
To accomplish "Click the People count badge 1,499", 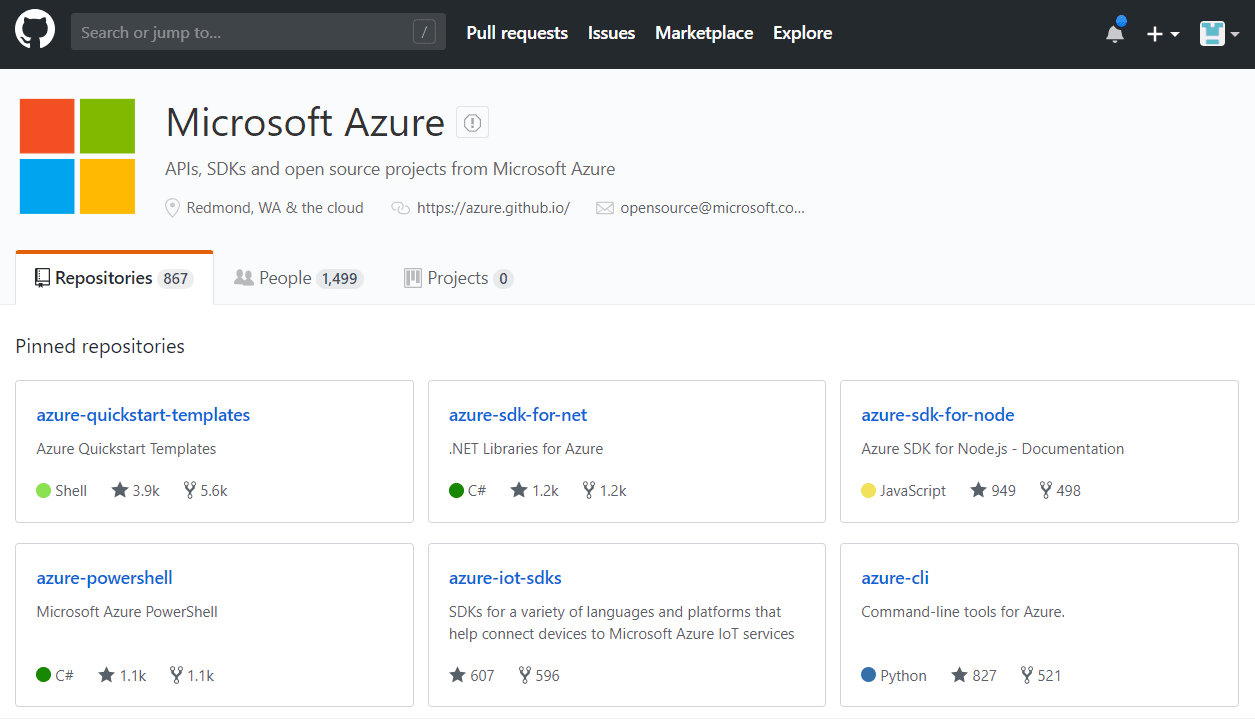I will click(x=340, y=279).
